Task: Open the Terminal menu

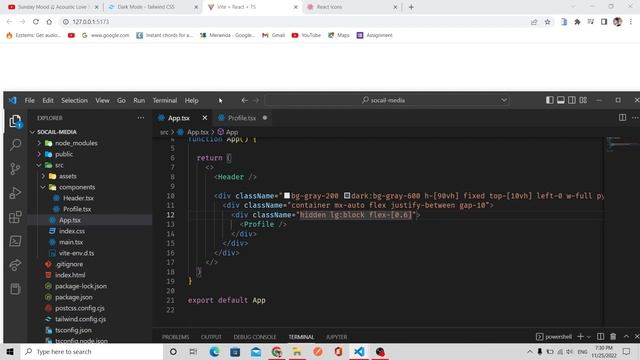Action: (x=165, y=100)
